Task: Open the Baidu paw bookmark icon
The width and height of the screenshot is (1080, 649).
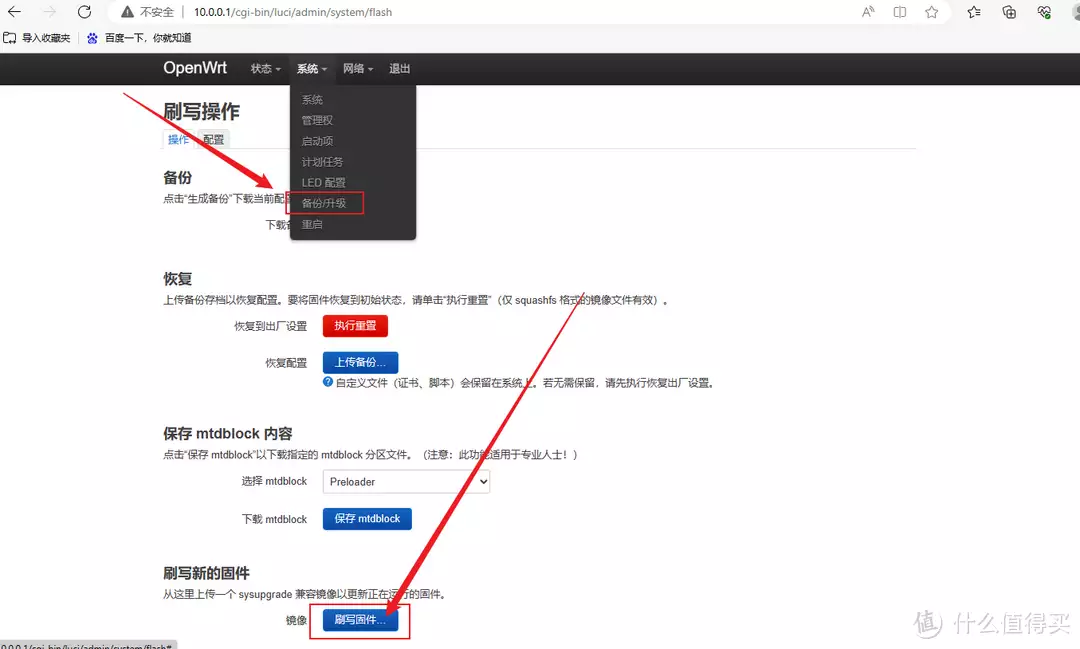Action: (x=92, y=38)
